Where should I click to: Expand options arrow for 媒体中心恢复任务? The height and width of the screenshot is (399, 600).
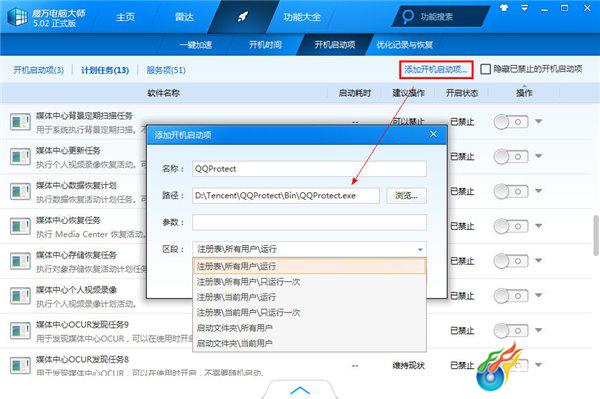538,225
